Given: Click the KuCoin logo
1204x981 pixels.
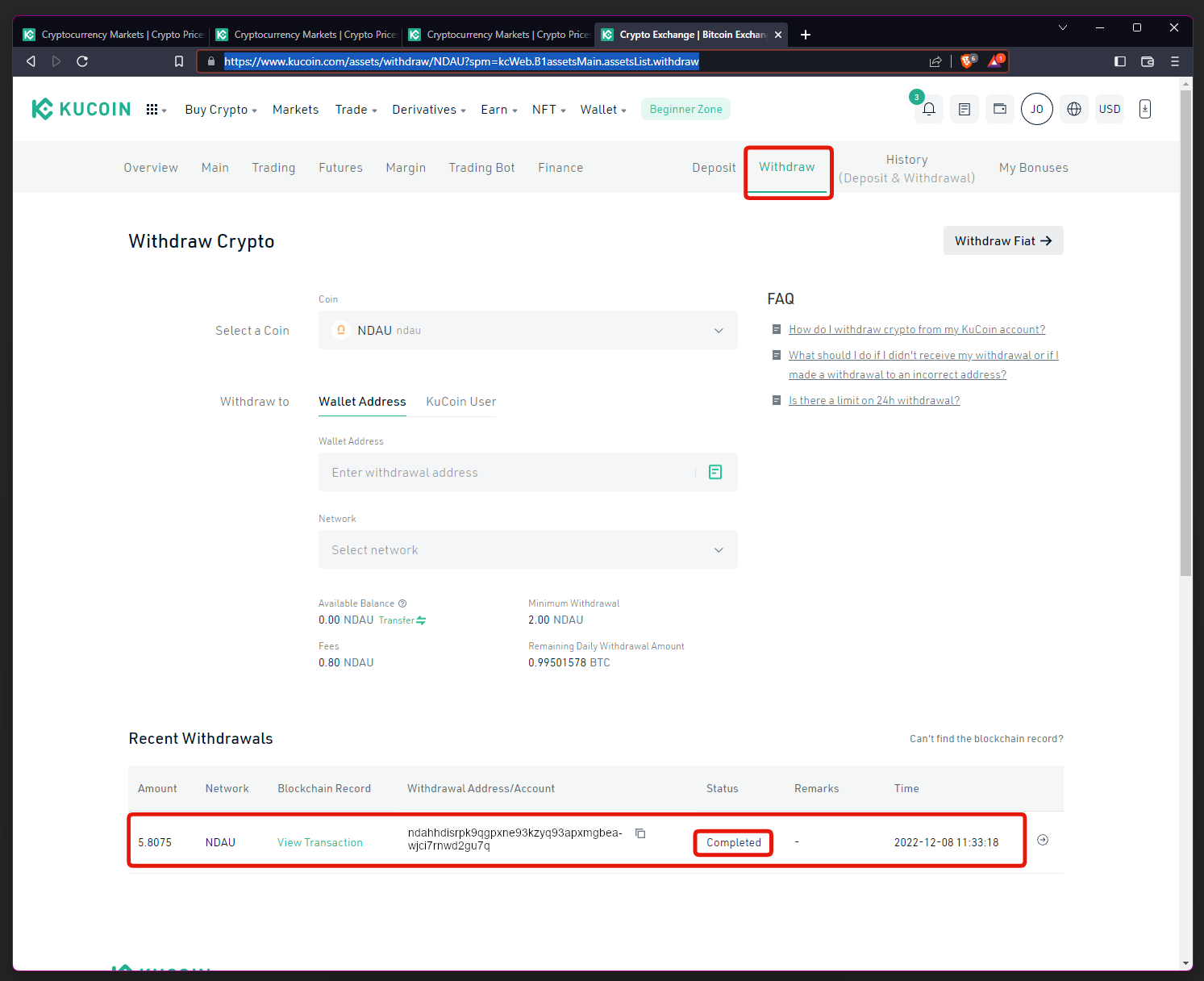Looking at the screenshot, I should pyautogui.click(x=81, y=109).
